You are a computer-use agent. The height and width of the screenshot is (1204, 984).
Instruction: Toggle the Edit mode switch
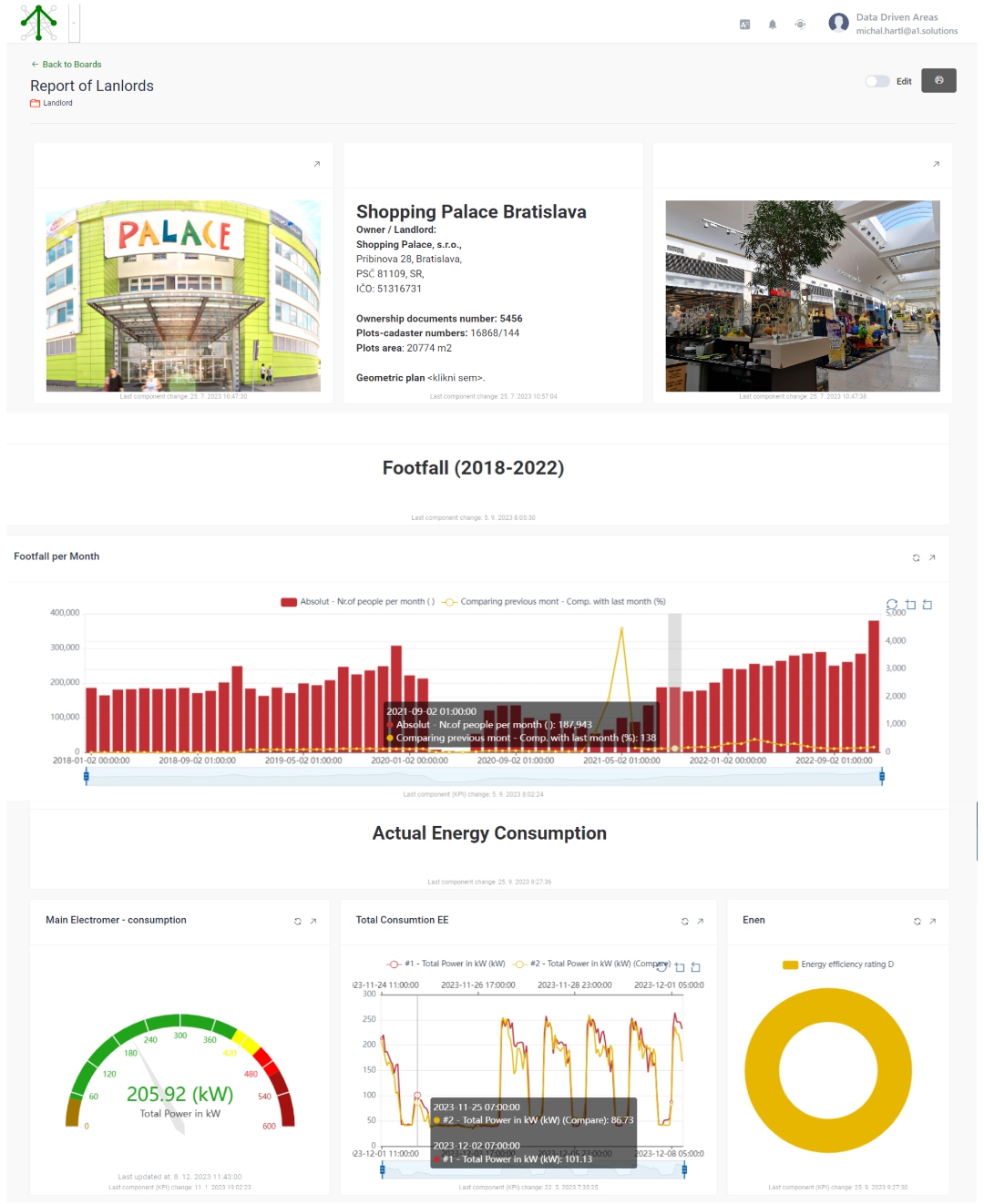click(876, 81)
